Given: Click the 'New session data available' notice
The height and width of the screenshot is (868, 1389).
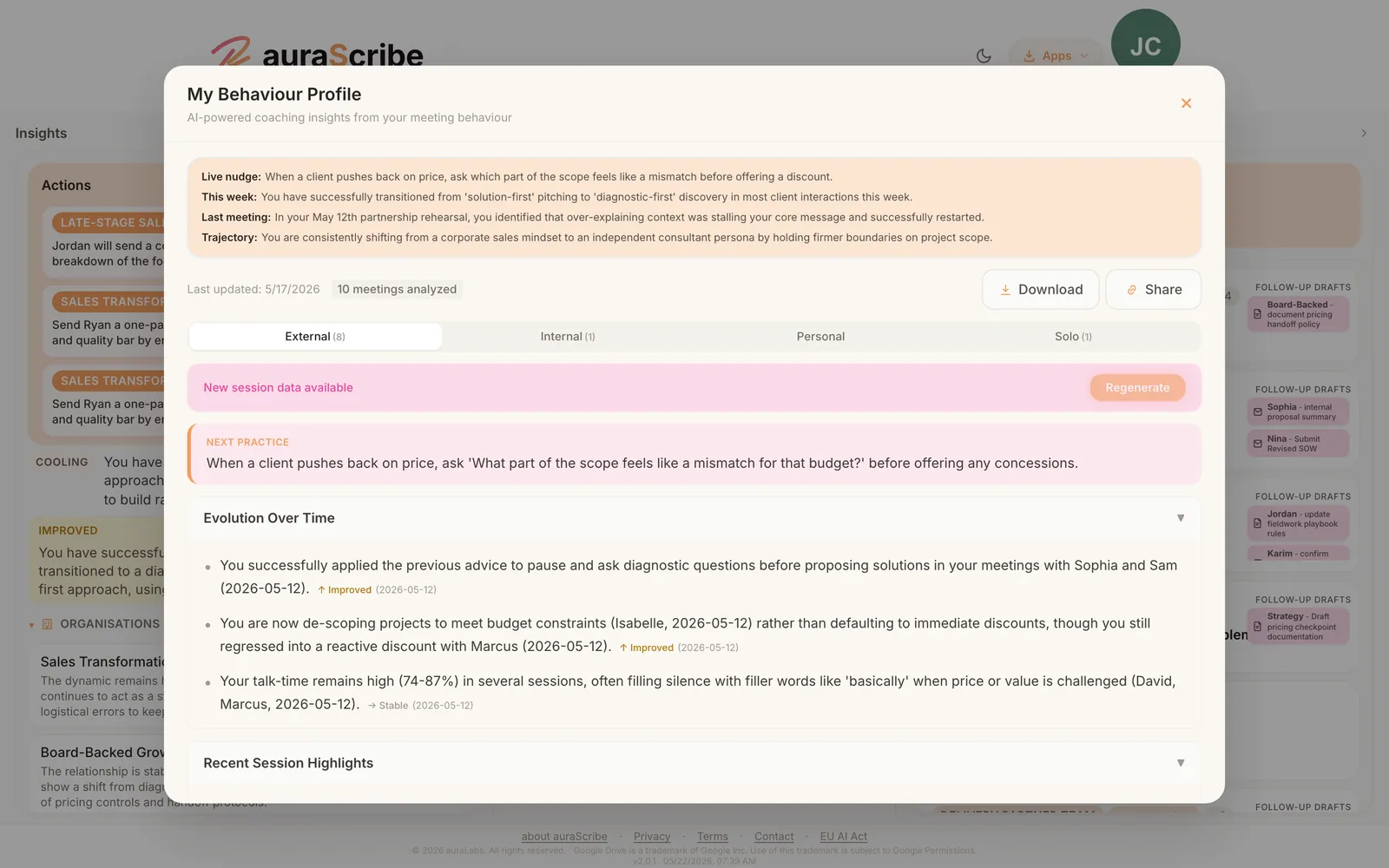Looking at the screenshot, I should click(278, 388).
